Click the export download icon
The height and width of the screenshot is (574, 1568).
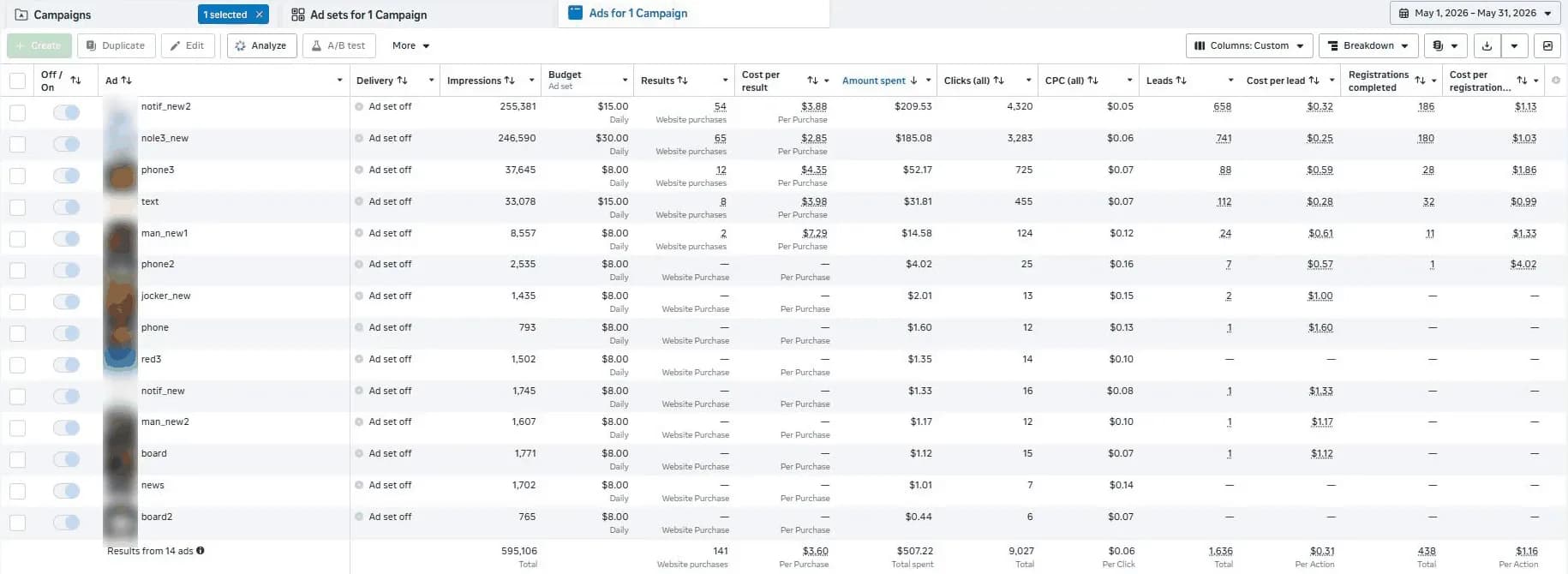pos(1487,45)
